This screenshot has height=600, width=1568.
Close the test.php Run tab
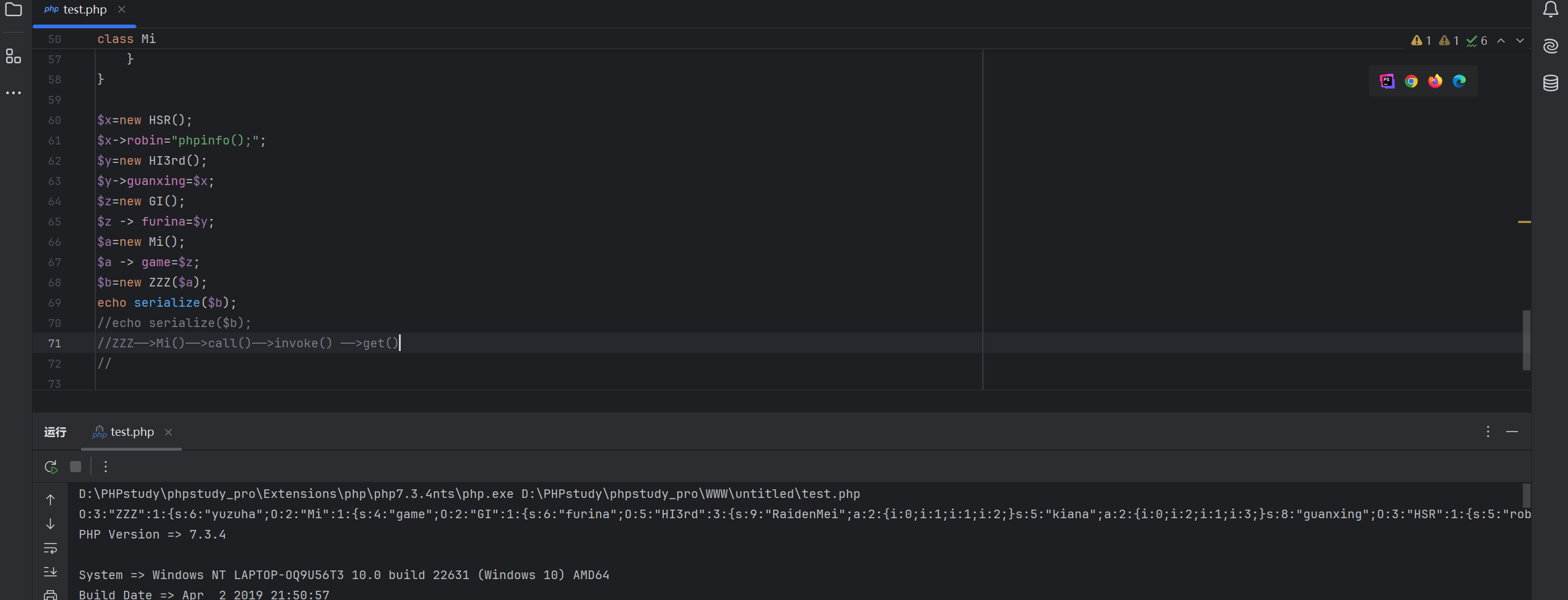168,432
